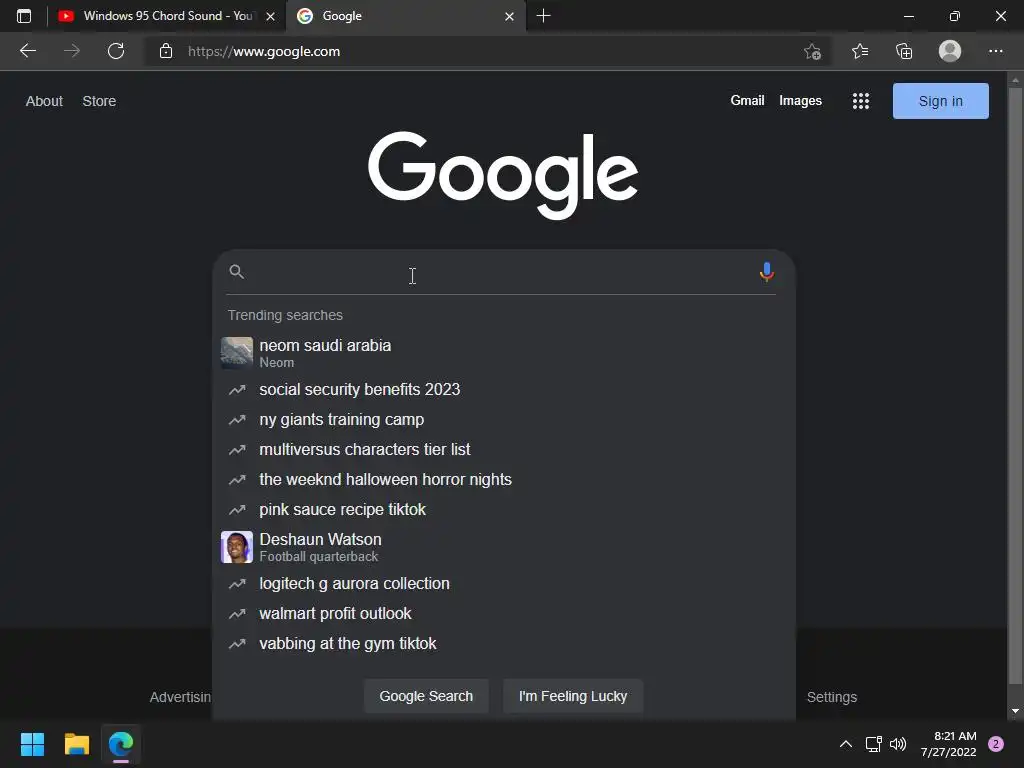Open the network status tray icon
Image resolution: width=1024 pixels, height=768 pixels.
pos(874,744)
